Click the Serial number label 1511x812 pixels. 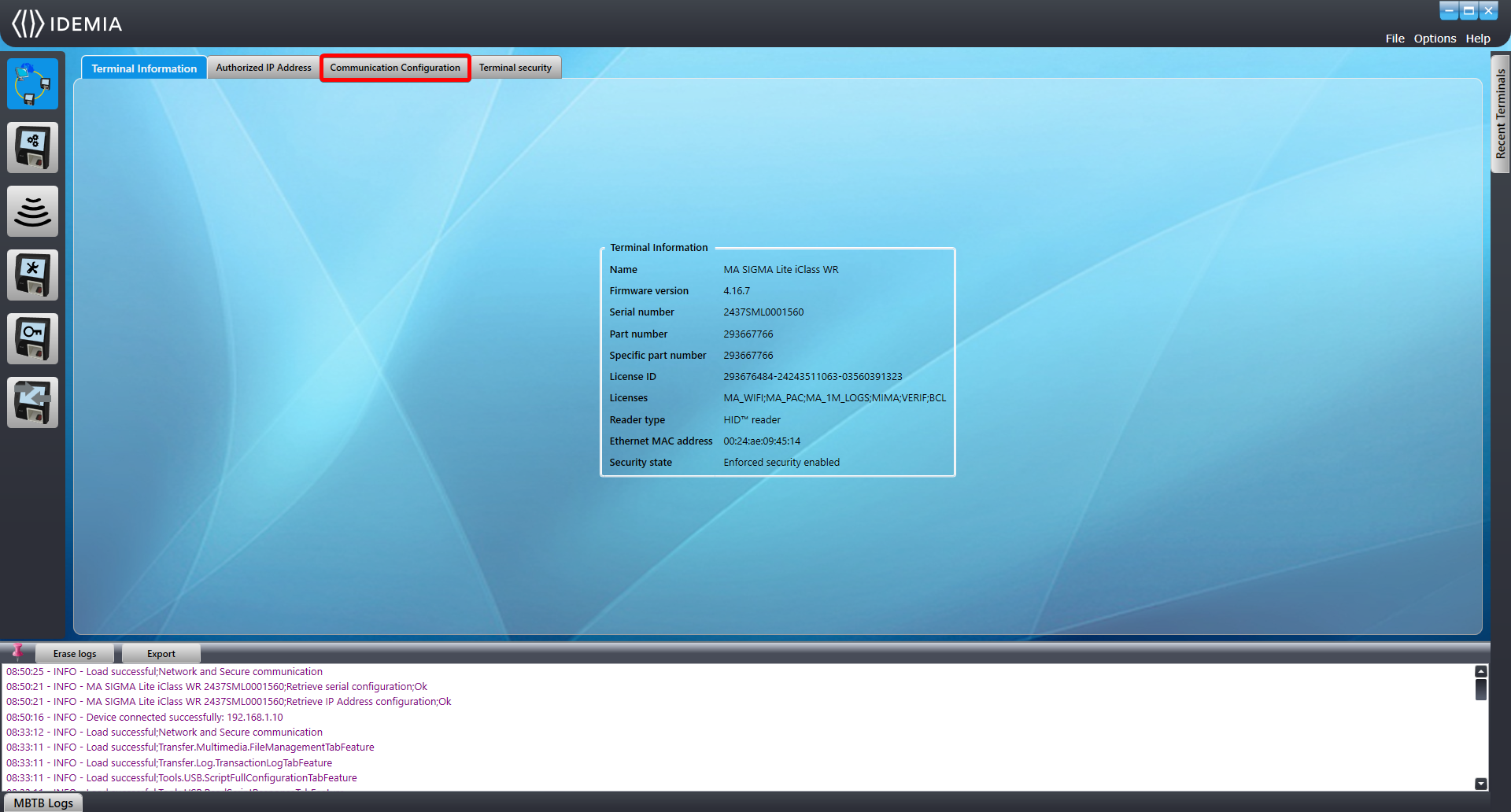point(641,312)
